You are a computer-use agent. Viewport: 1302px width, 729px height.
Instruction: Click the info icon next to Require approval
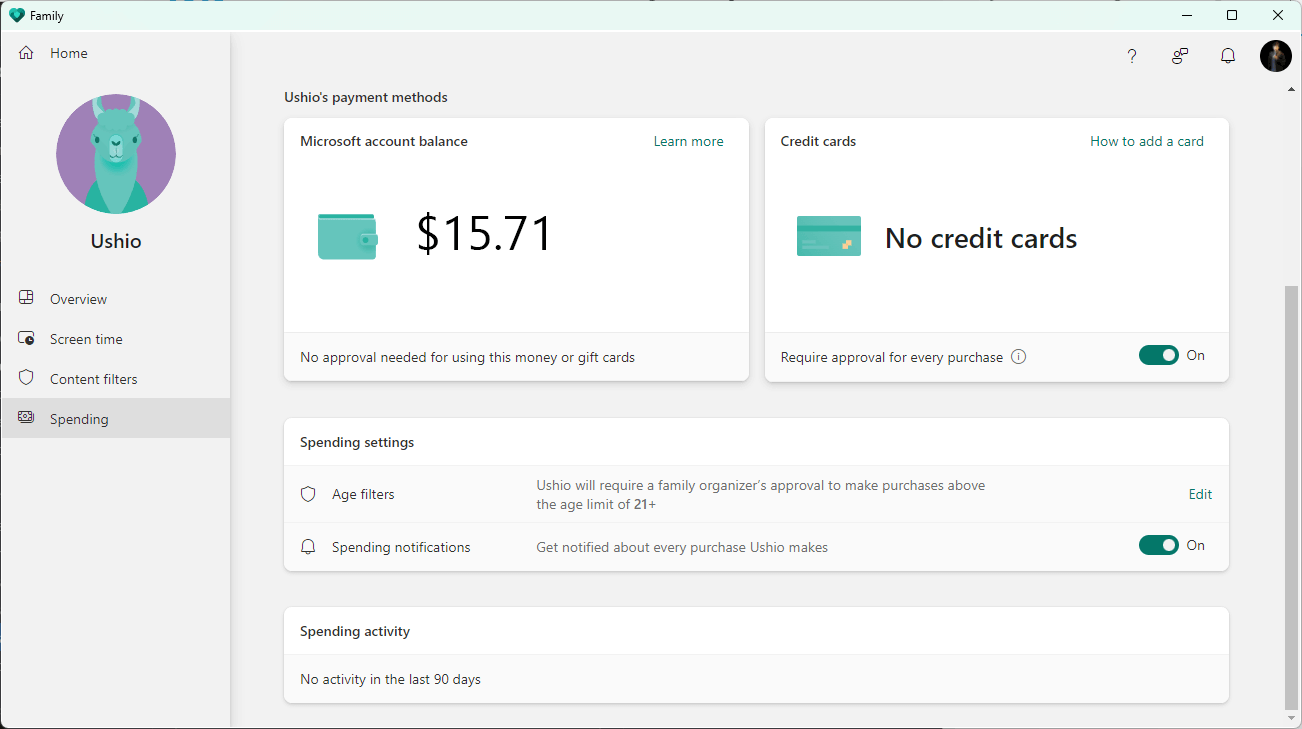coord(1018,357)
